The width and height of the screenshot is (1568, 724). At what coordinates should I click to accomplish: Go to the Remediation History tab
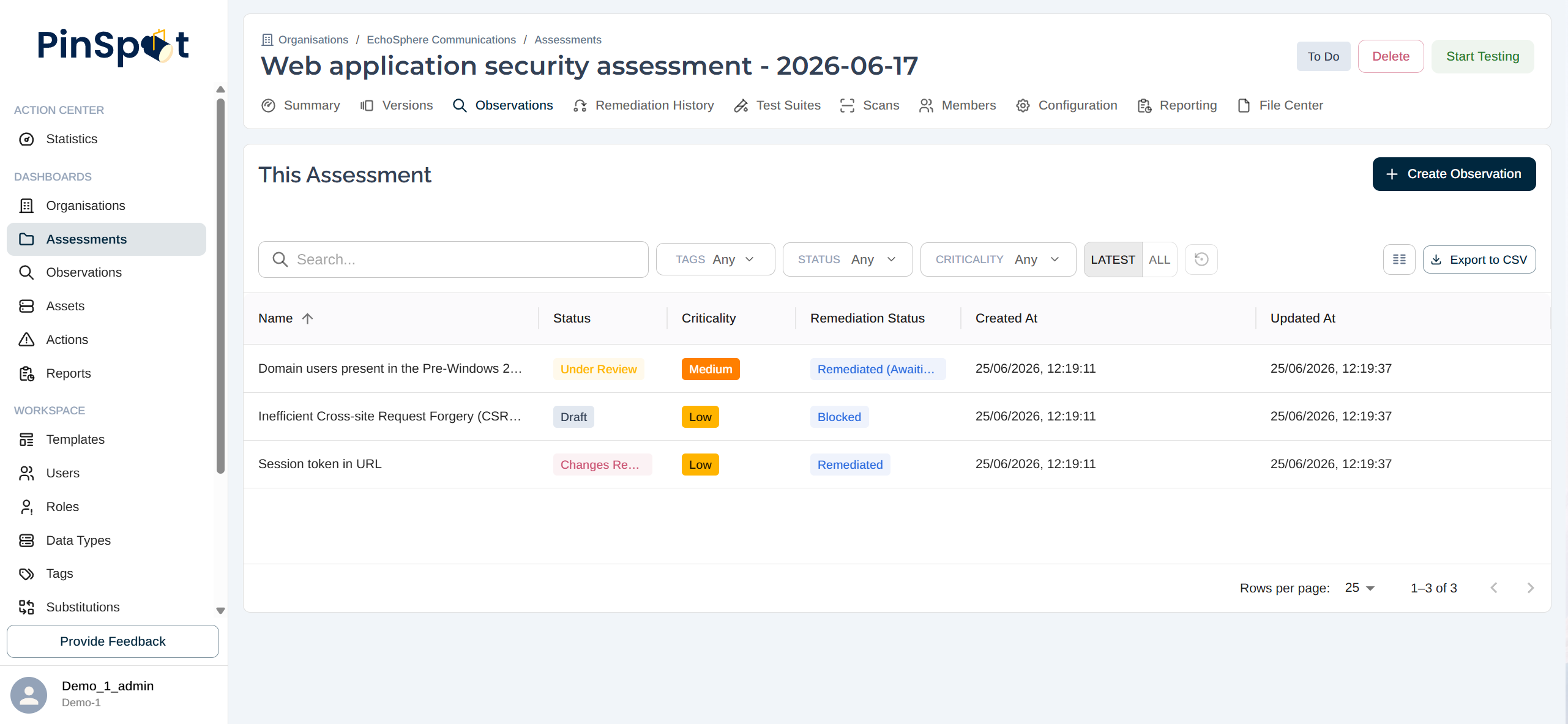643,105
